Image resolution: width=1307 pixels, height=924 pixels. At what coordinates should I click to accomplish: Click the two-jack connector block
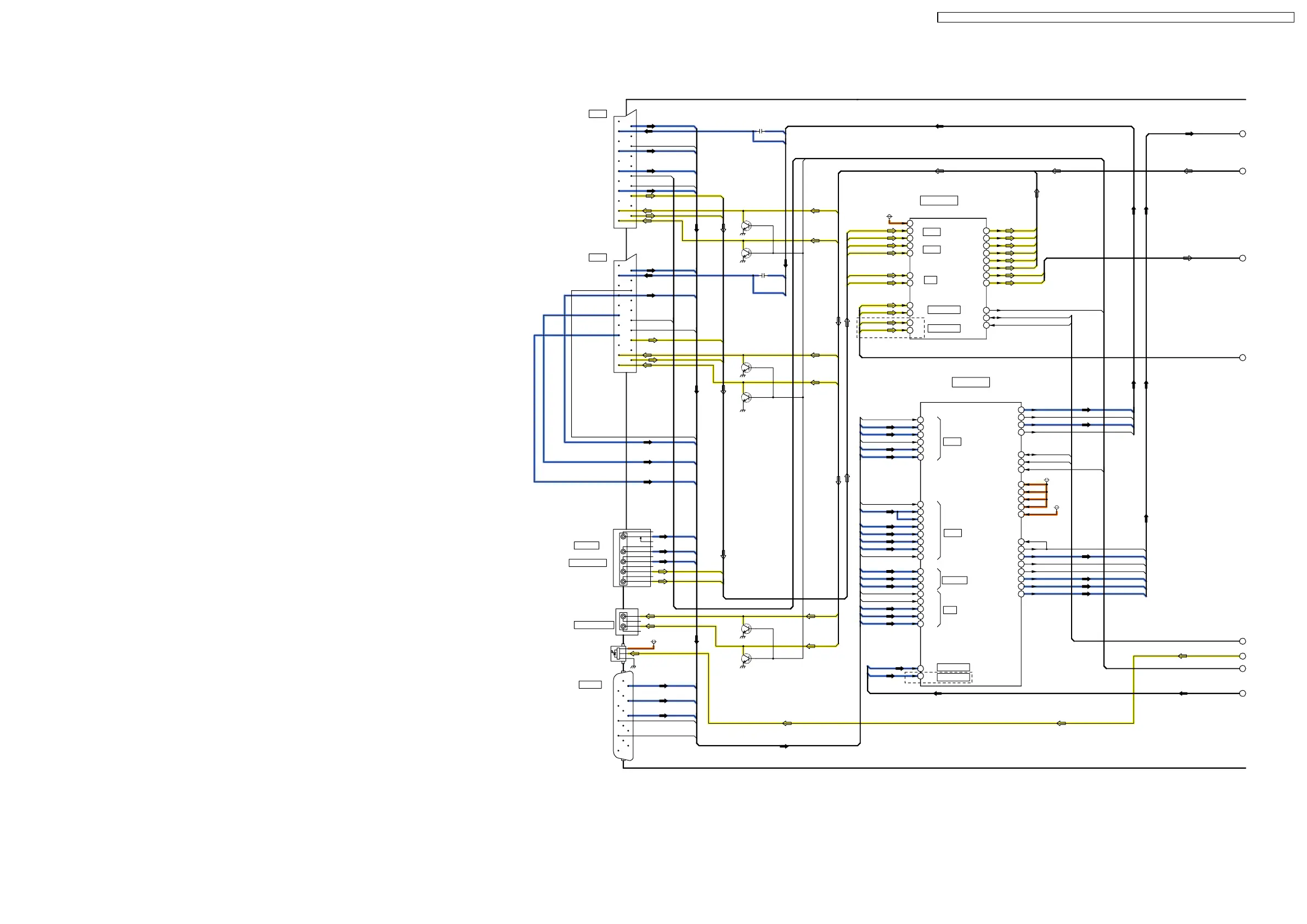(x=626, y=622)
